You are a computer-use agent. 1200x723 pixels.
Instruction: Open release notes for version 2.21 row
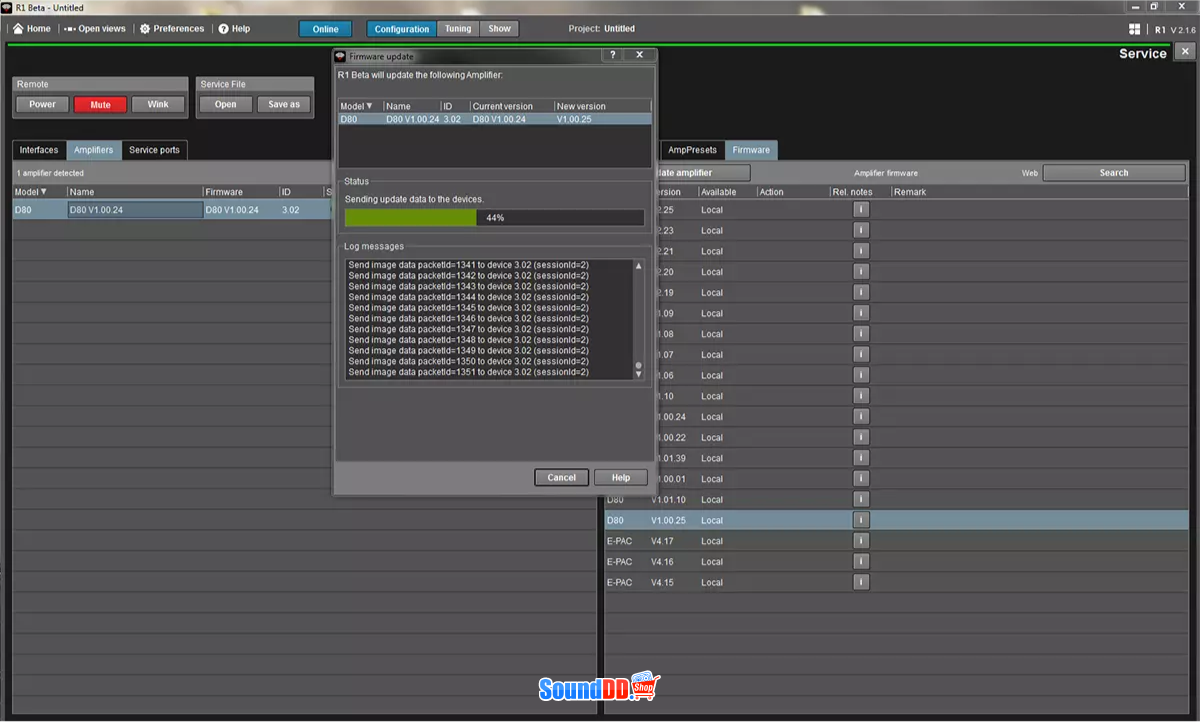click(861, 251)
